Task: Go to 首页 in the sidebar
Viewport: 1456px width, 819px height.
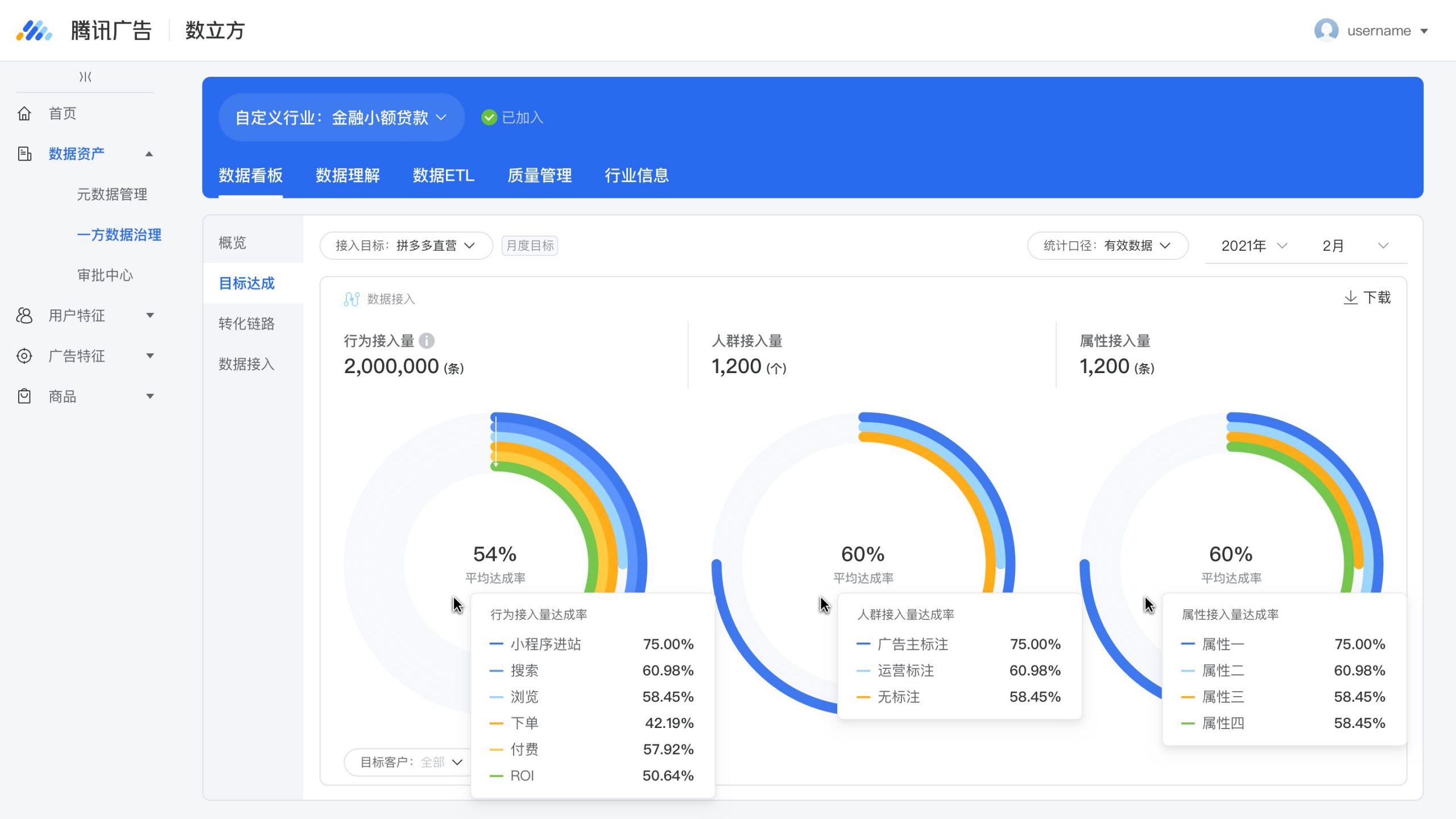Action: coord(63,113)
